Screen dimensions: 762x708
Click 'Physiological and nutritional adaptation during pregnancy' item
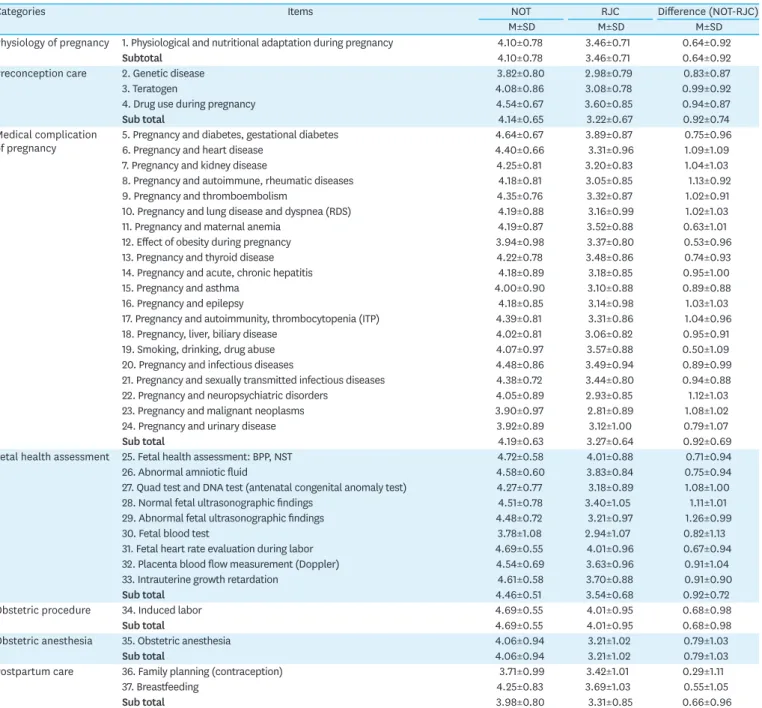[258, 43]
